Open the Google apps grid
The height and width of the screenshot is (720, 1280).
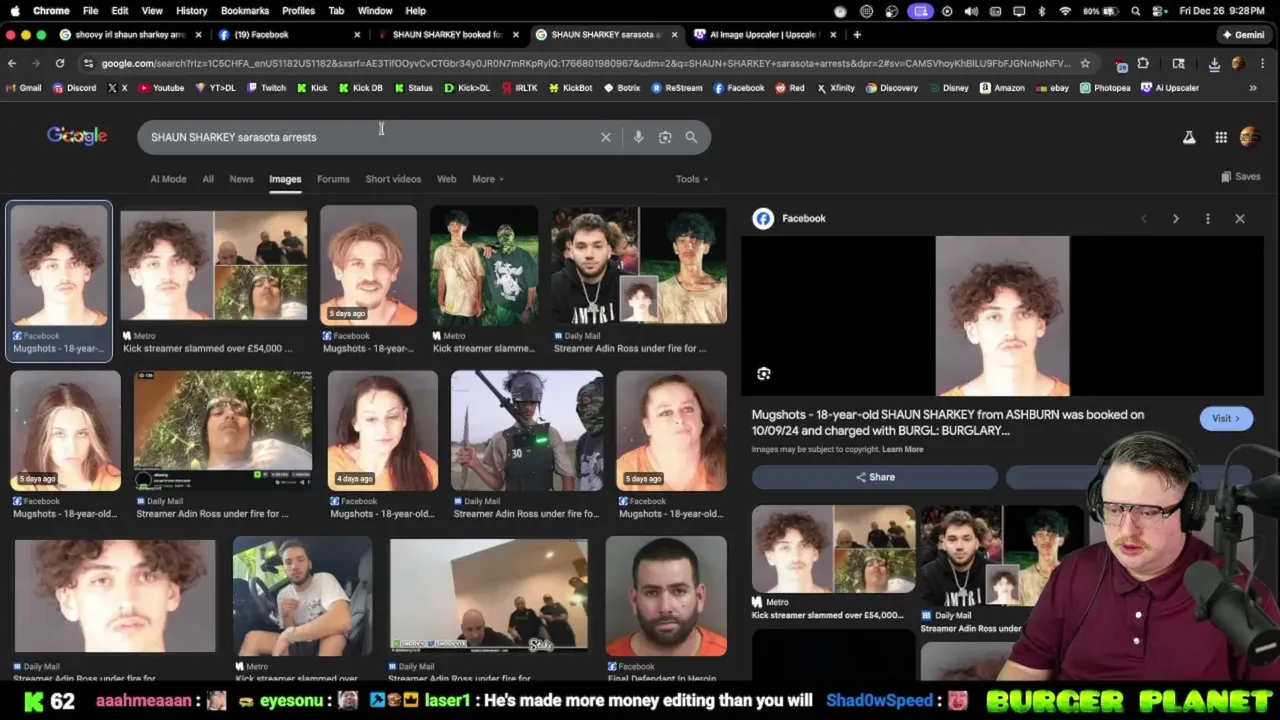[x=1221, y=137]
